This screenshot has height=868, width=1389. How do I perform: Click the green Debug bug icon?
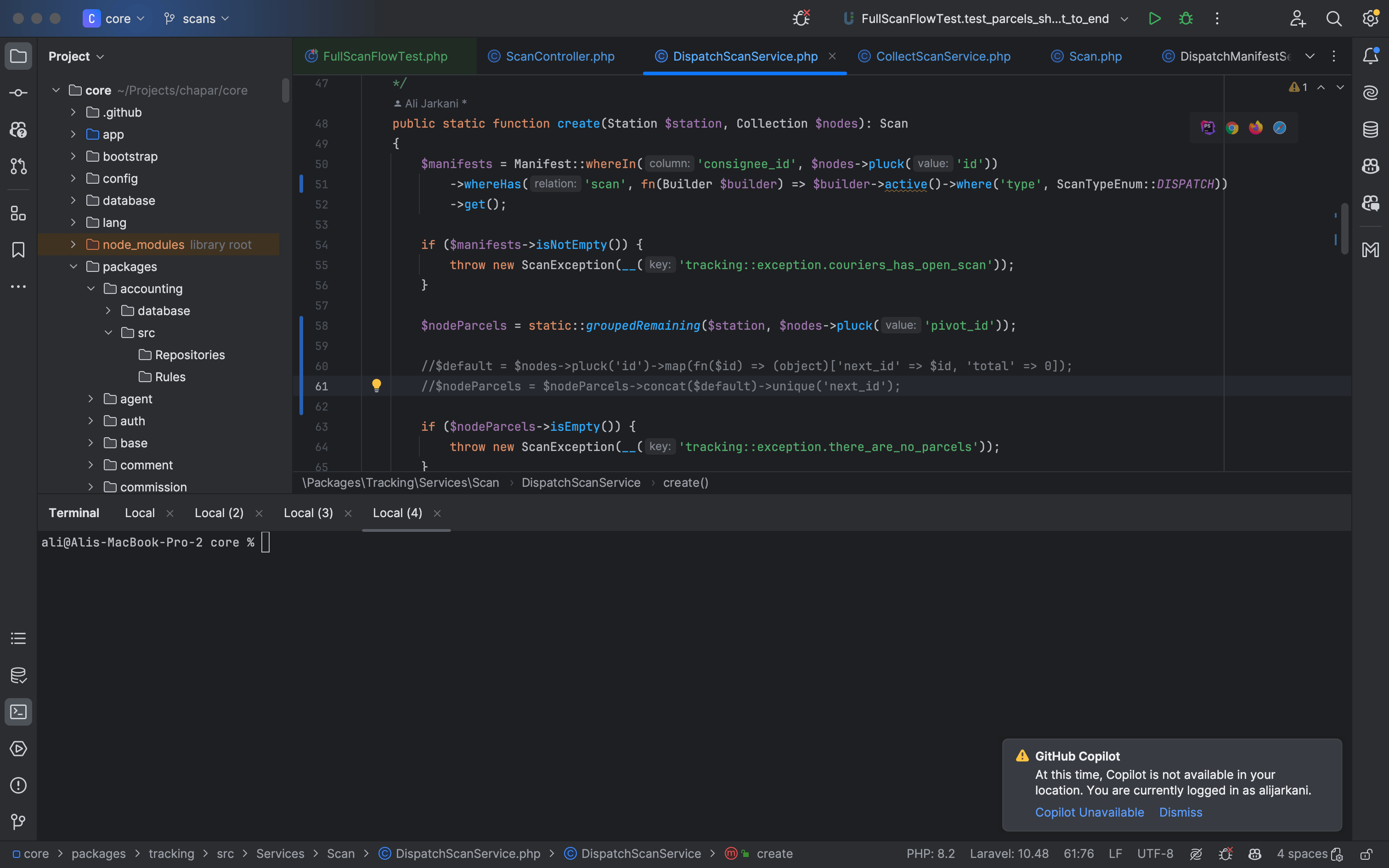pos(1186,18)
